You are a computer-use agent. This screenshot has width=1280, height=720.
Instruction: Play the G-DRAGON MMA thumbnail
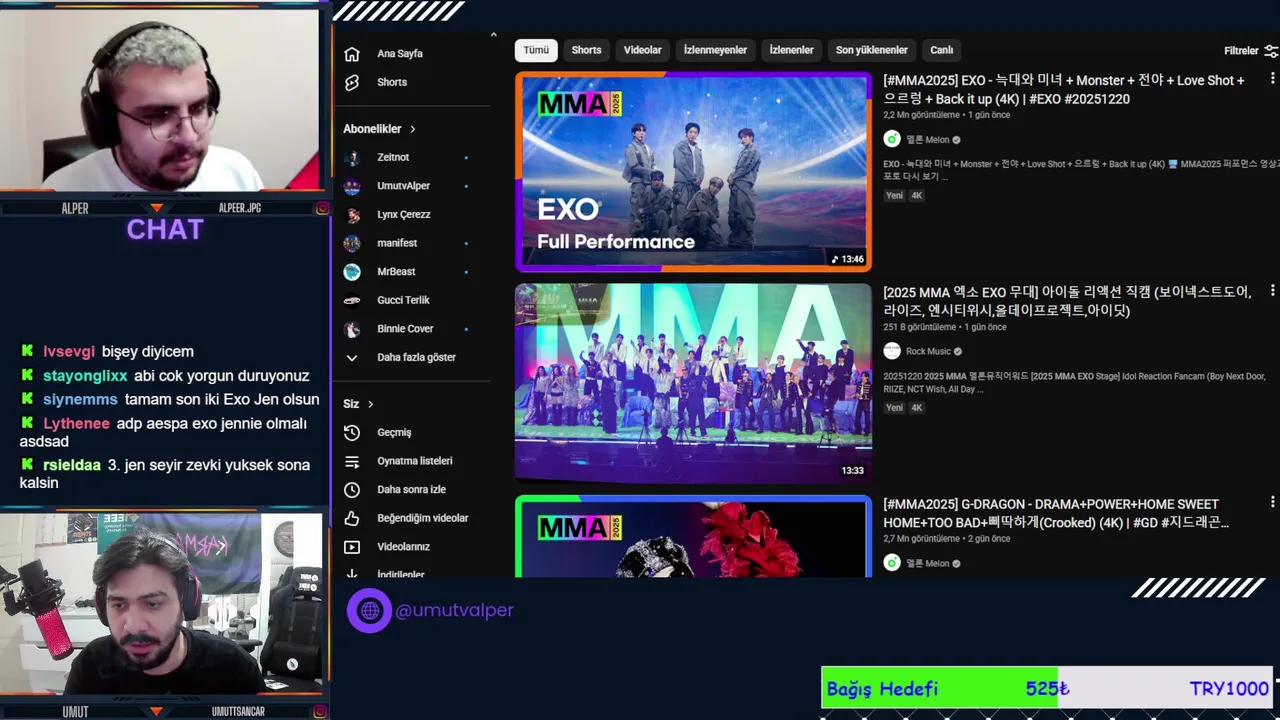[693, 537]
